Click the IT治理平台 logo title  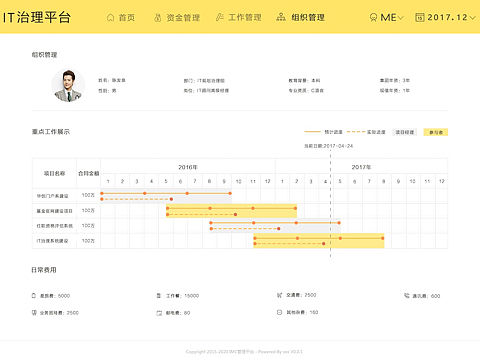(x=37, y=17)
